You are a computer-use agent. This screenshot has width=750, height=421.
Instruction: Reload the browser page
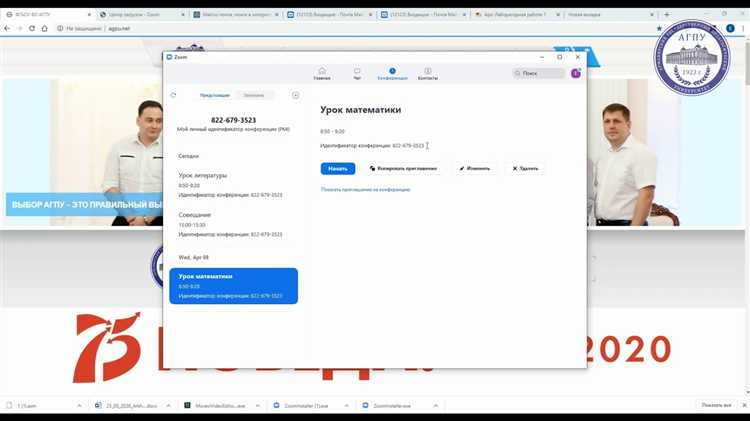pos(32,29)
